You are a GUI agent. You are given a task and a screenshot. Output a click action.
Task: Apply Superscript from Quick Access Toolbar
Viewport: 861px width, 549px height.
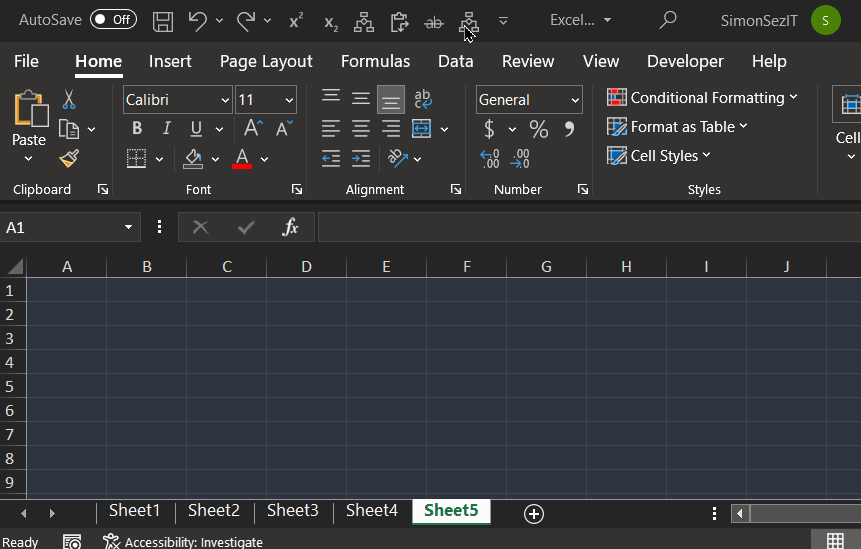(296, 21)
